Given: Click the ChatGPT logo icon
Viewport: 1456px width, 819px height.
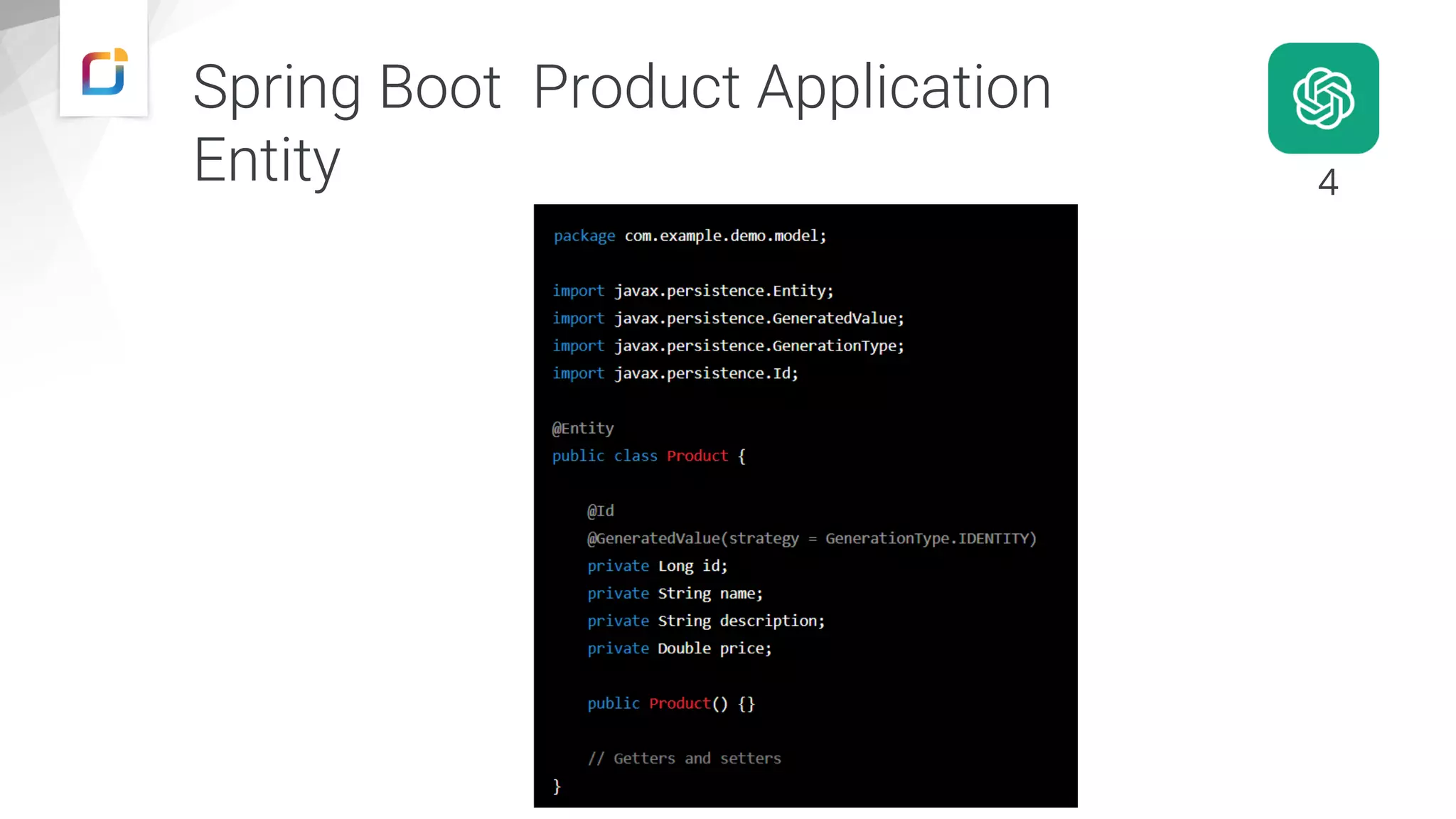Looking at the screenshot, I should [1323, 98].
